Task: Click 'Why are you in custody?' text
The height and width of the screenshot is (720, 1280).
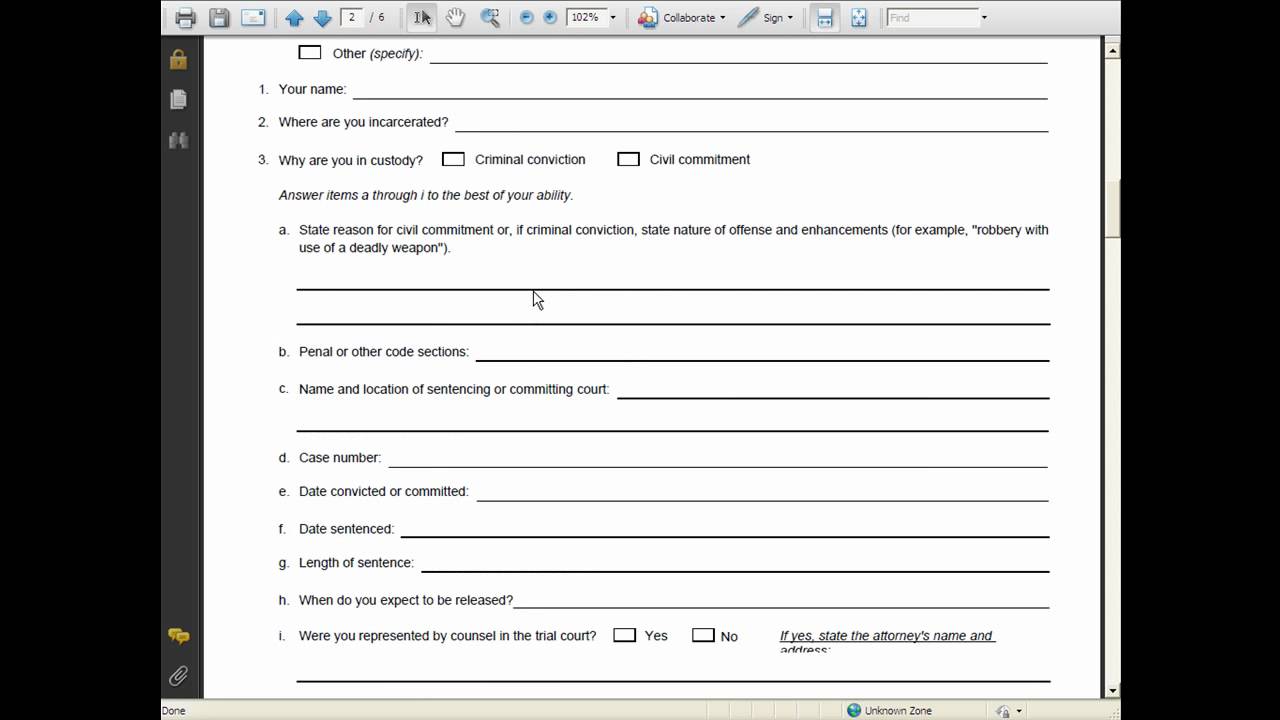Action: point(351,160)
